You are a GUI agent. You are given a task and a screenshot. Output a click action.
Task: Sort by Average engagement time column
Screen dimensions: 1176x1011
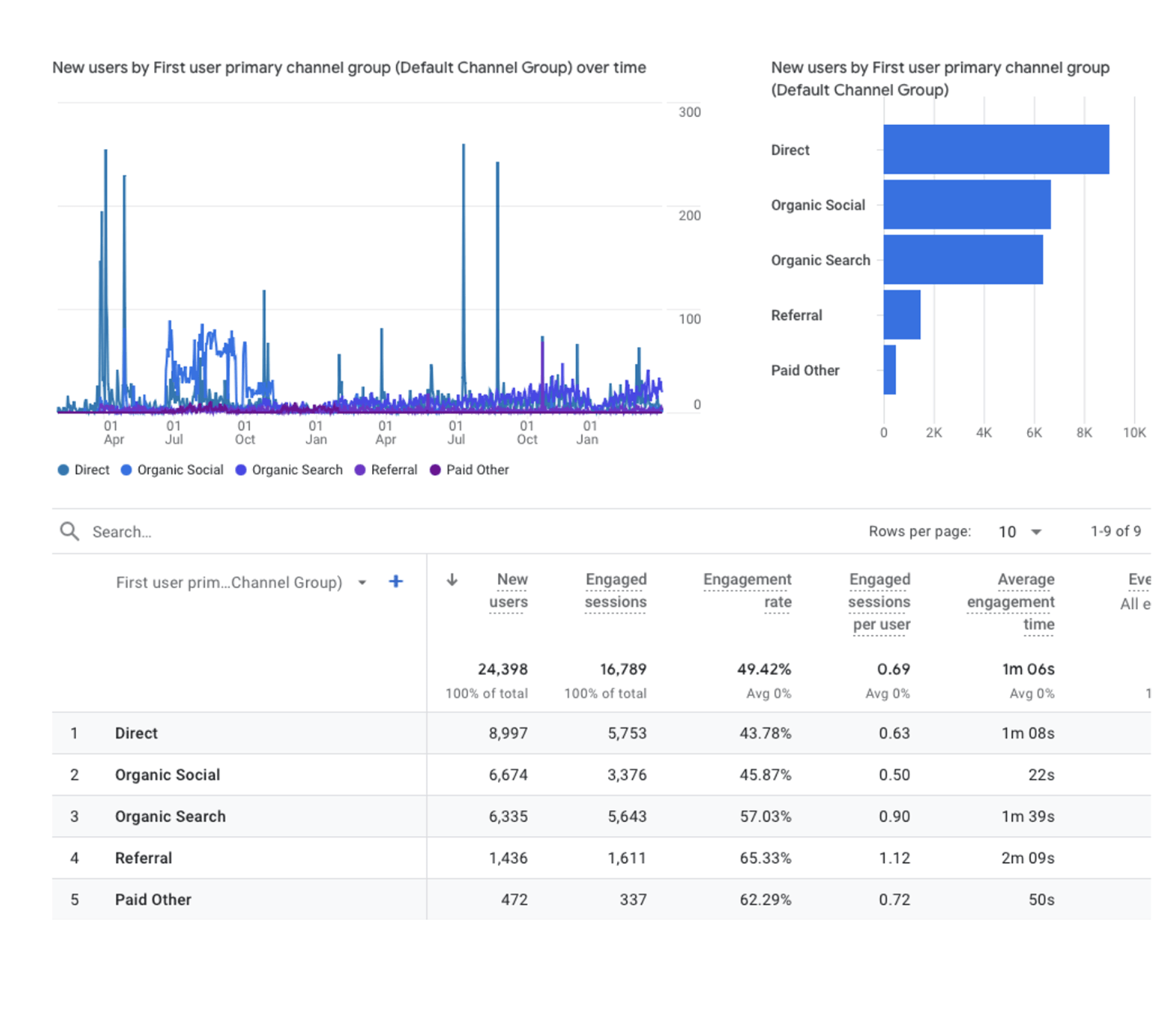click(1011, 602)
